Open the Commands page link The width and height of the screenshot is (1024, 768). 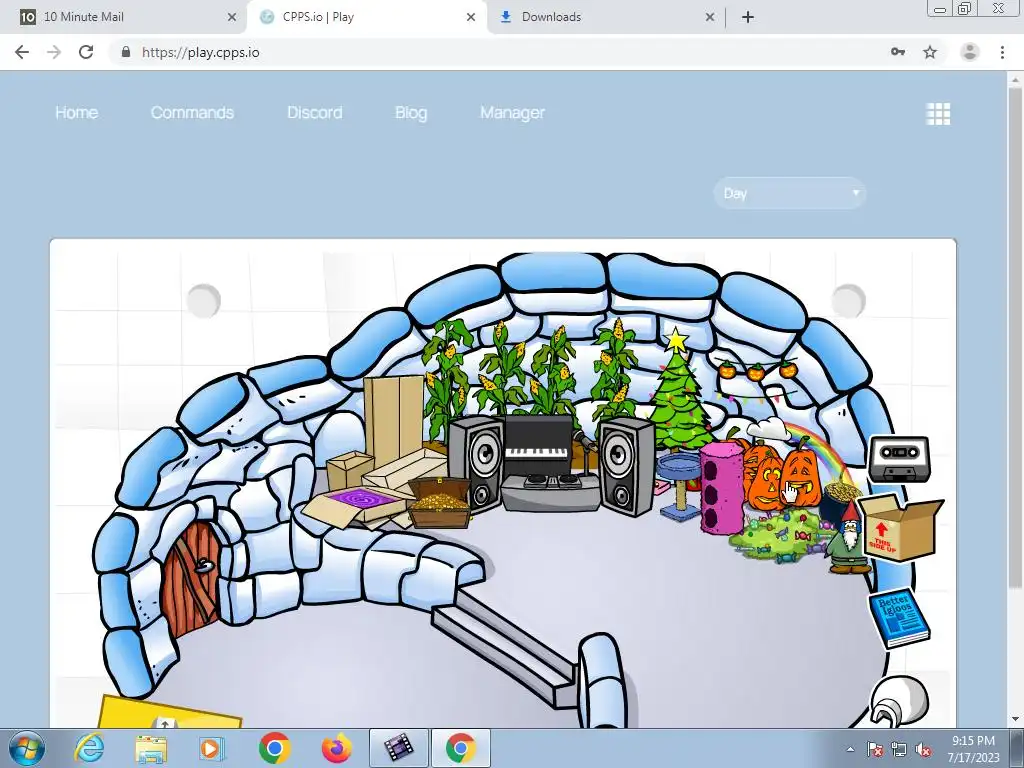pyautogui.click(x=192, y=112)
